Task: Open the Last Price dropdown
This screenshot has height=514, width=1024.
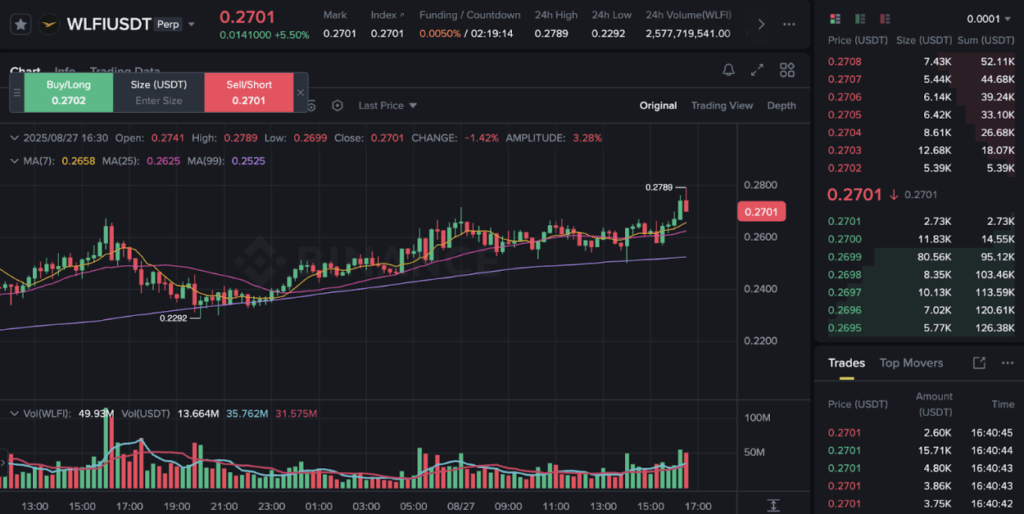Action: (387, 106)
